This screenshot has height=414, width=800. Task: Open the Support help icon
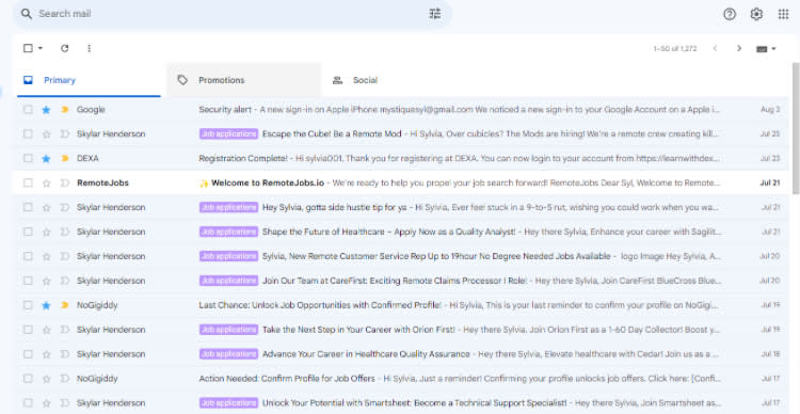click(x=730, y=14)
